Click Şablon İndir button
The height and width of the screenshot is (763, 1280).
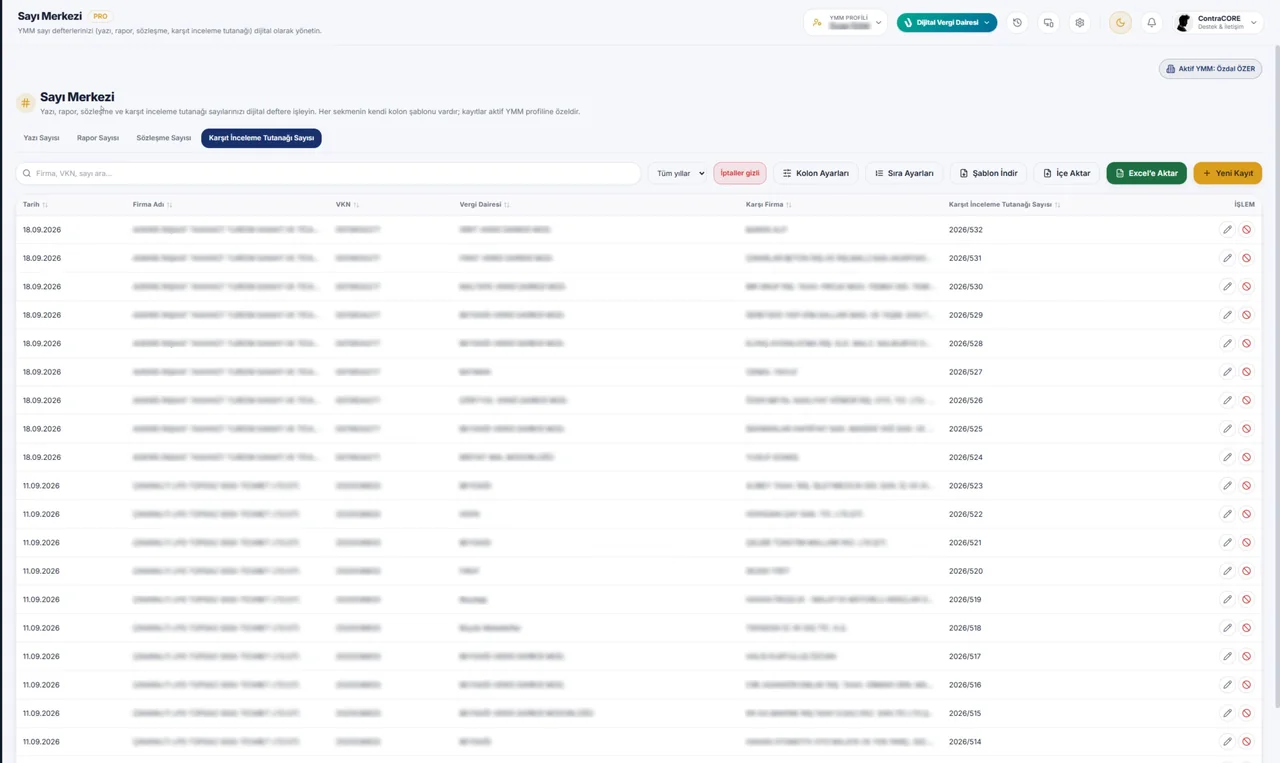988,173
